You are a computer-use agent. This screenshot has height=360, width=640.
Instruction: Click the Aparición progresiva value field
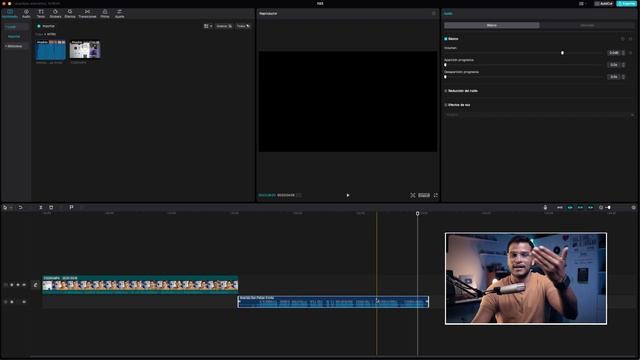tap(613, 65)
